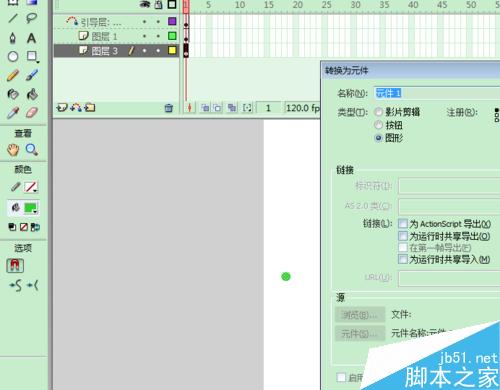The image size is (500, 390).
Task: Click the stroke color pencil icon
Action: click(x=15, y=187)
